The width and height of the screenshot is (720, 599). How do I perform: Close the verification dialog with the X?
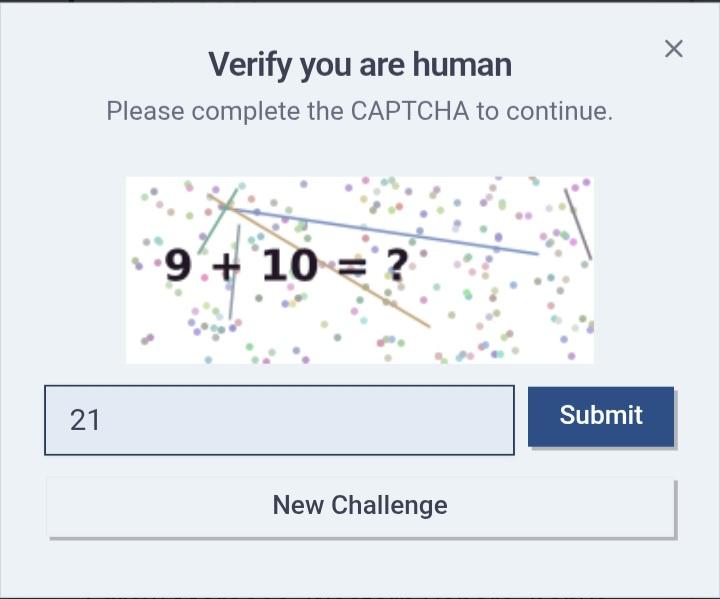tap(674, 49)
